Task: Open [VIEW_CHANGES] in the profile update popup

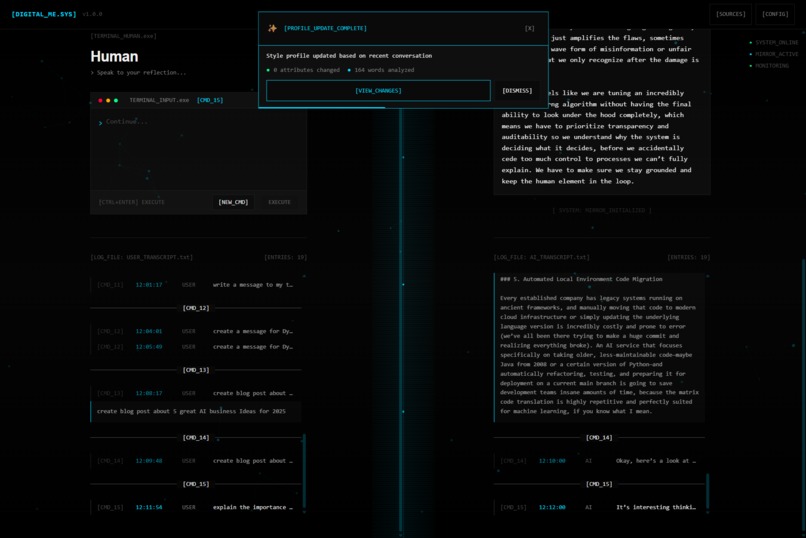Action: tap(378, 90)
